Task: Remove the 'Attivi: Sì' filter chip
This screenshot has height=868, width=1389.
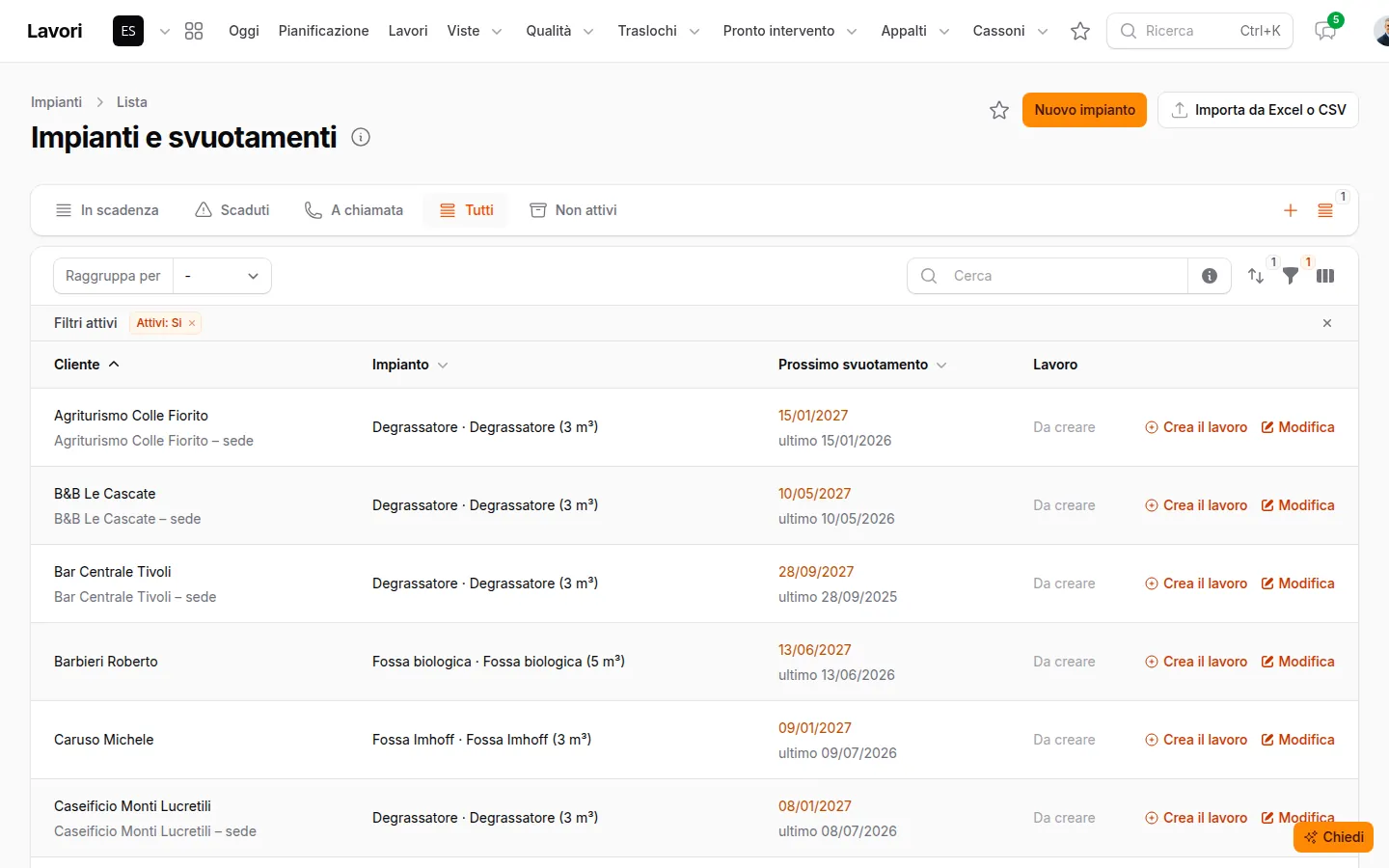Action: point(192,323)
